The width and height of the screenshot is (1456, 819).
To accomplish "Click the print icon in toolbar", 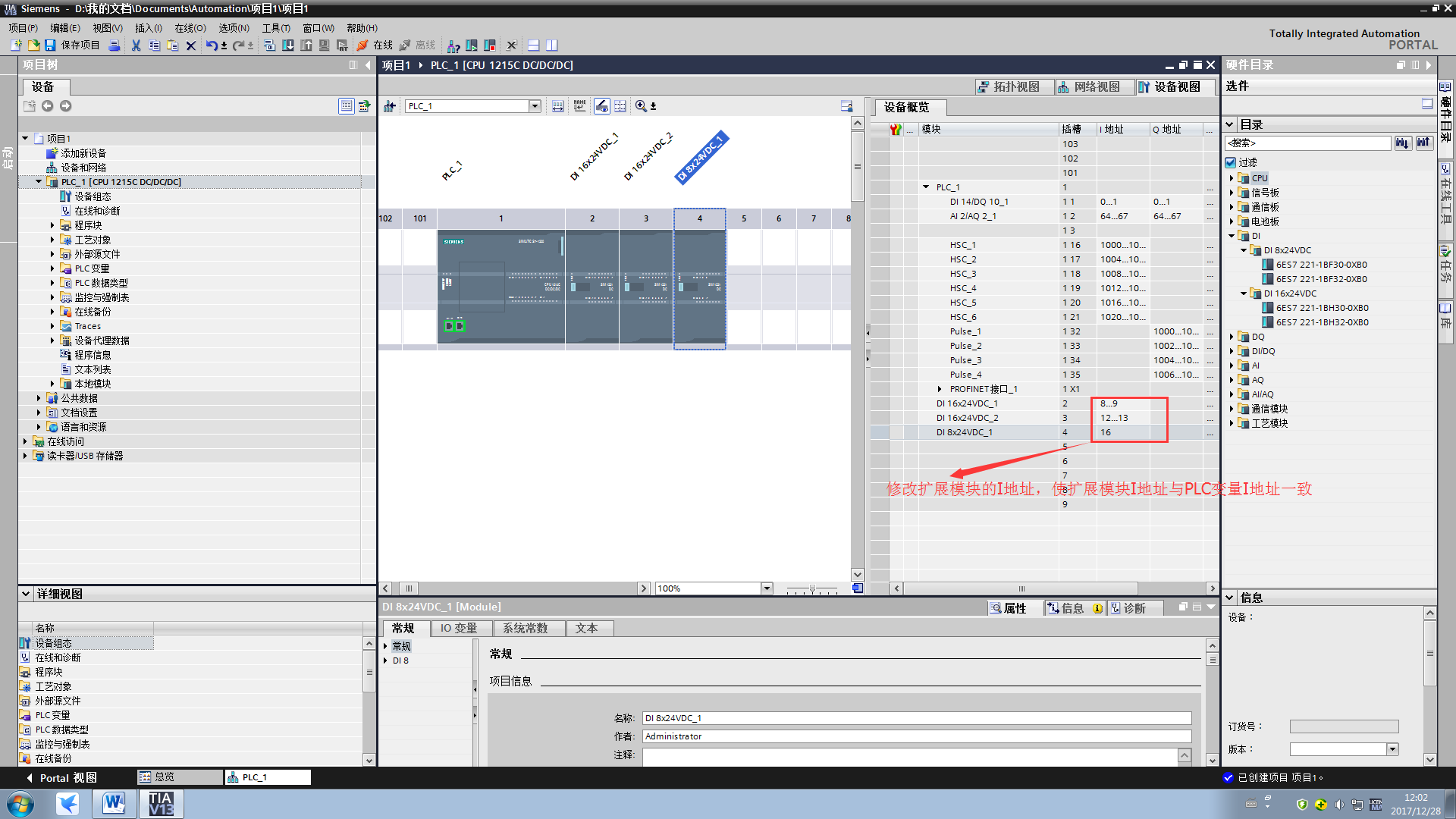I will [115, 45].
